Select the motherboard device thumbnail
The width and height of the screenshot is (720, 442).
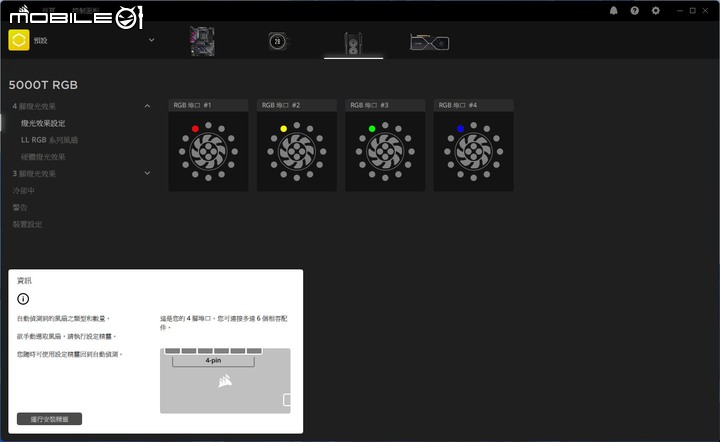202,41
